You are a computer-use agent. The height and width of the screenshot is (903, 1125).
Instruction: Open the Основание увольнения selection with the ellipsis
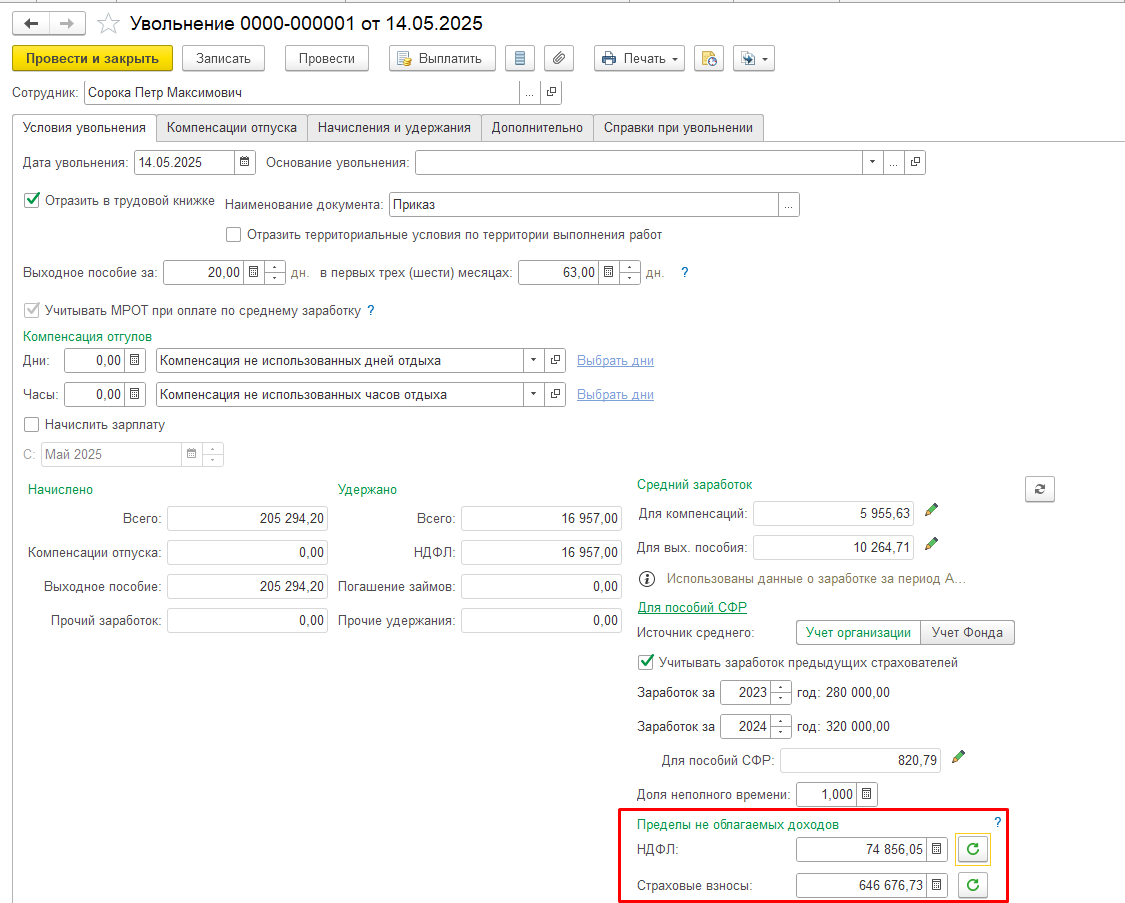coord(893,162)
